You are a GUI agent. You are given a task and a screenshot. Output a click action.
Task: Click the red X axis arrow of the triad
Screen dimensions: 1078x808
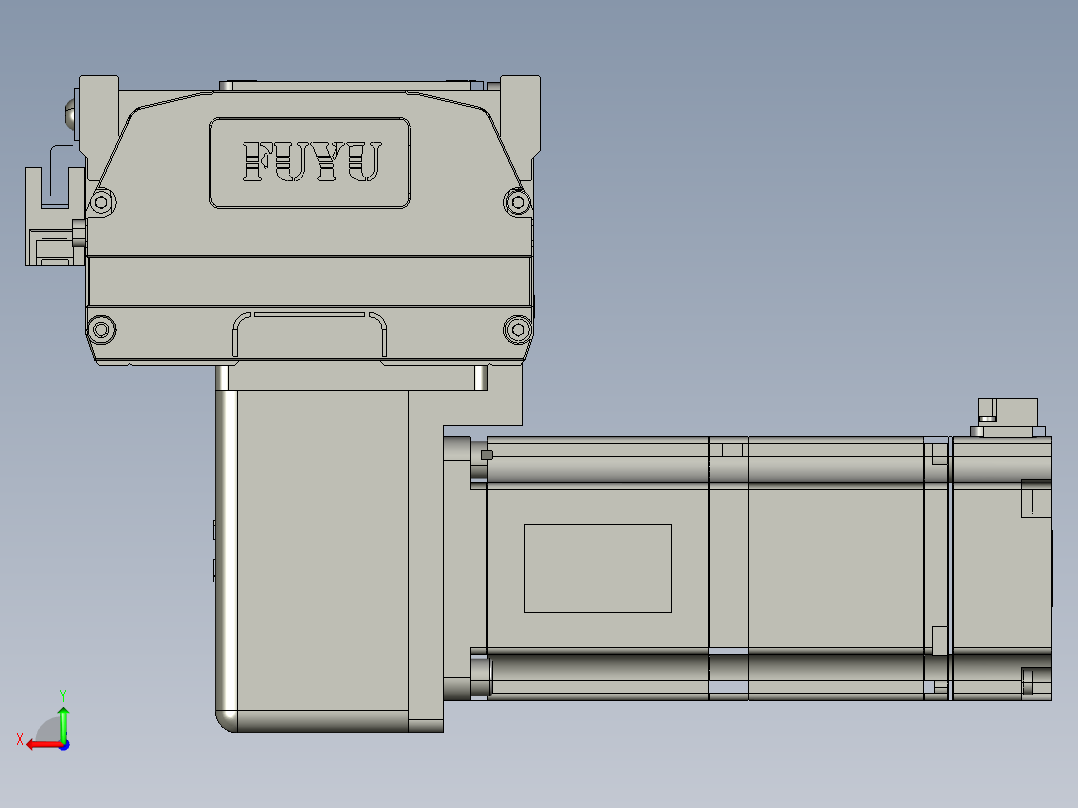(43, 745)
